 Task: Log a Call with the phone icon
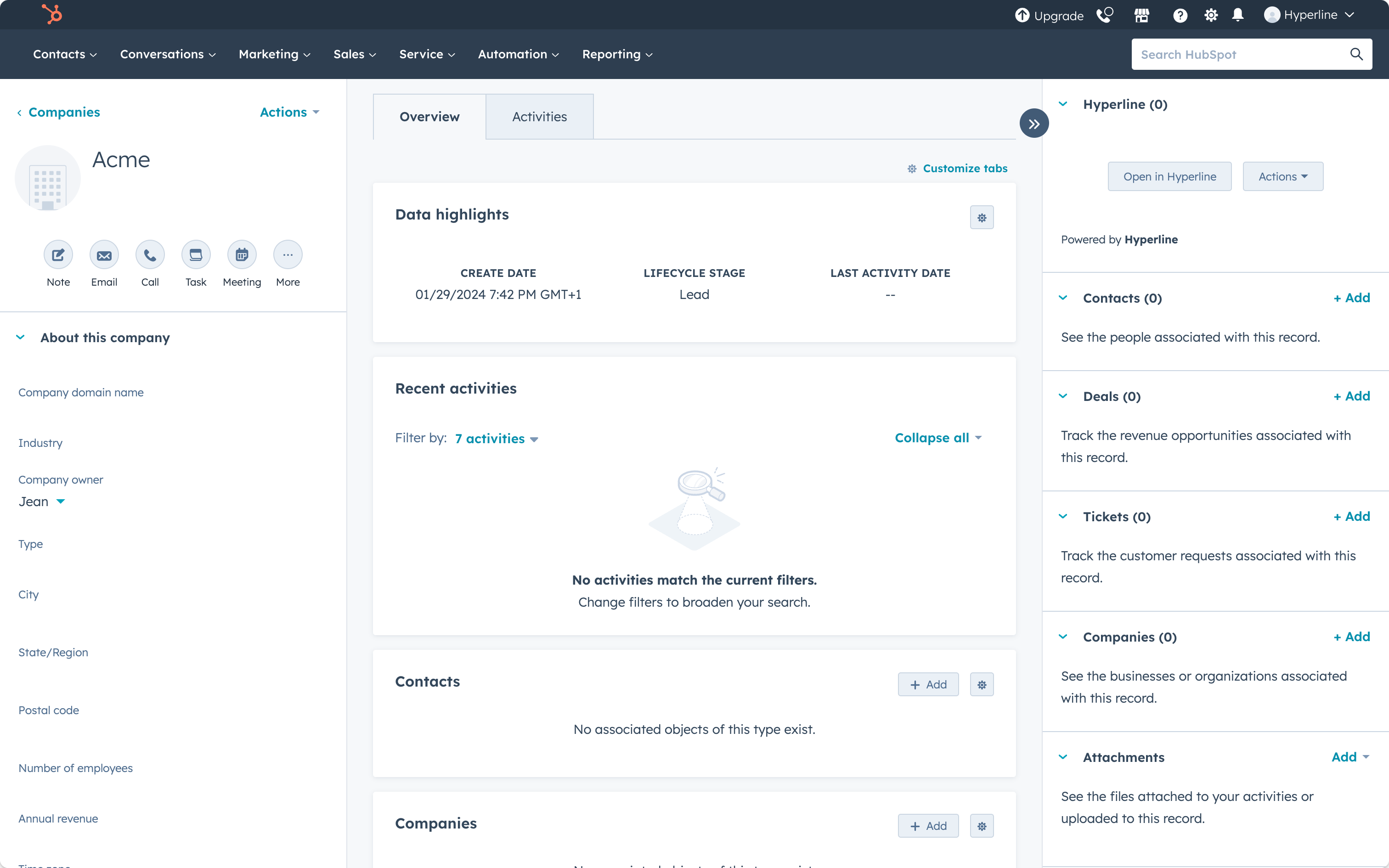click(x=150, y=255)
